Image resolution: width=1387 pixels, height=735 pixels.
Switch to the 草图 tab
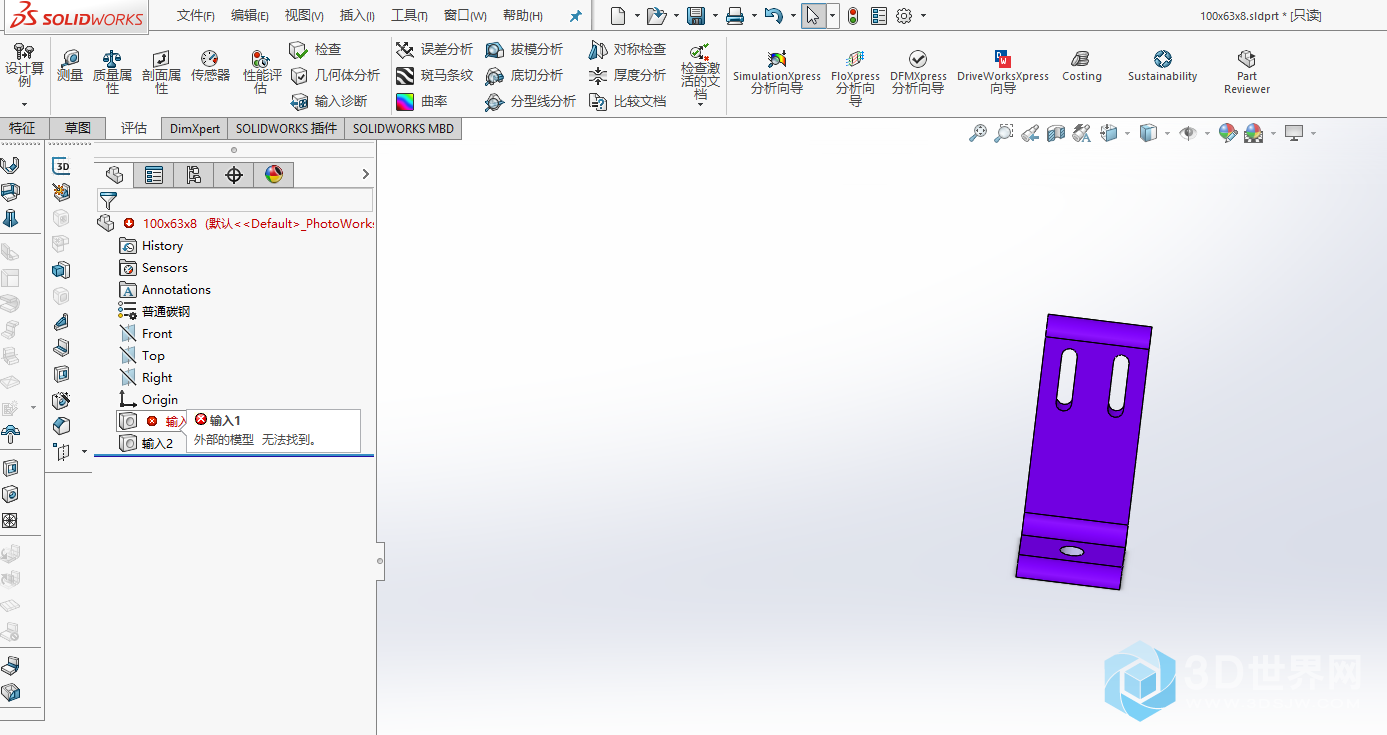tap(78, 128)
